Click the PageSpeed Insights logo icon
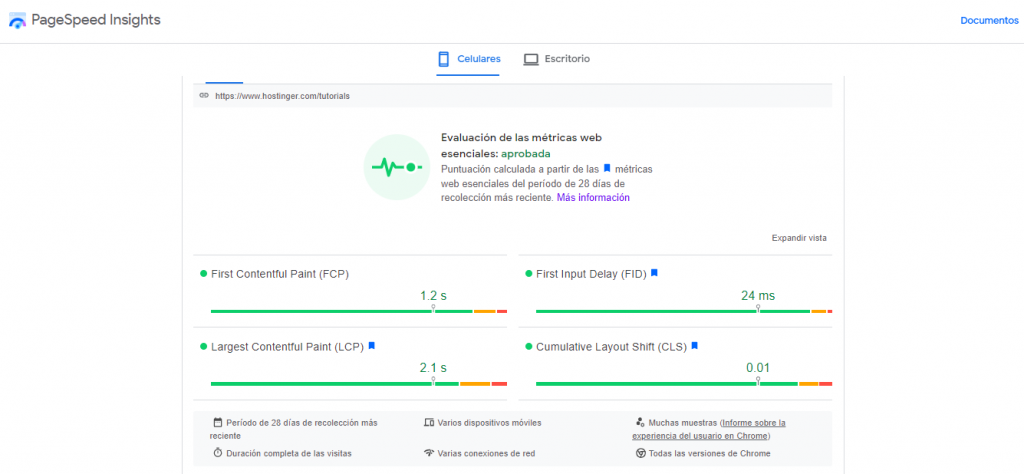The width and height of the screenshot is (1024, 474). 18,21
